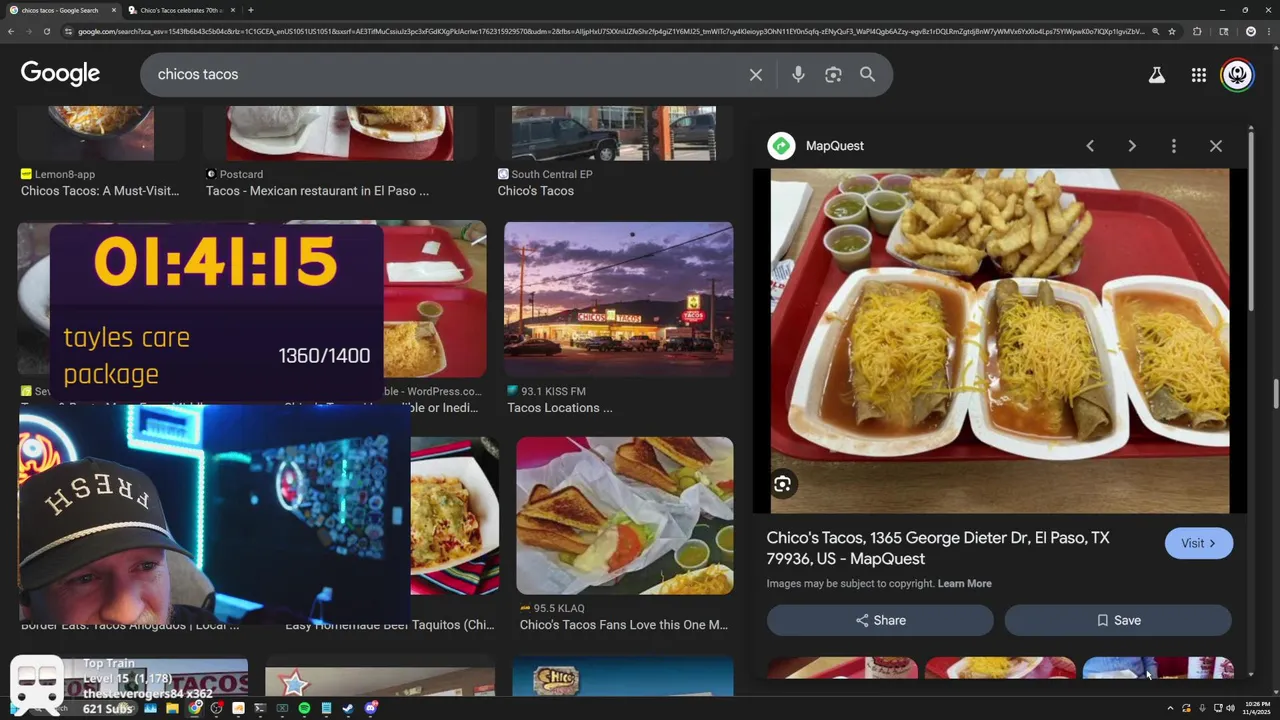
Task: Go to the Google logo homepage
Action: tap(60, 74)
